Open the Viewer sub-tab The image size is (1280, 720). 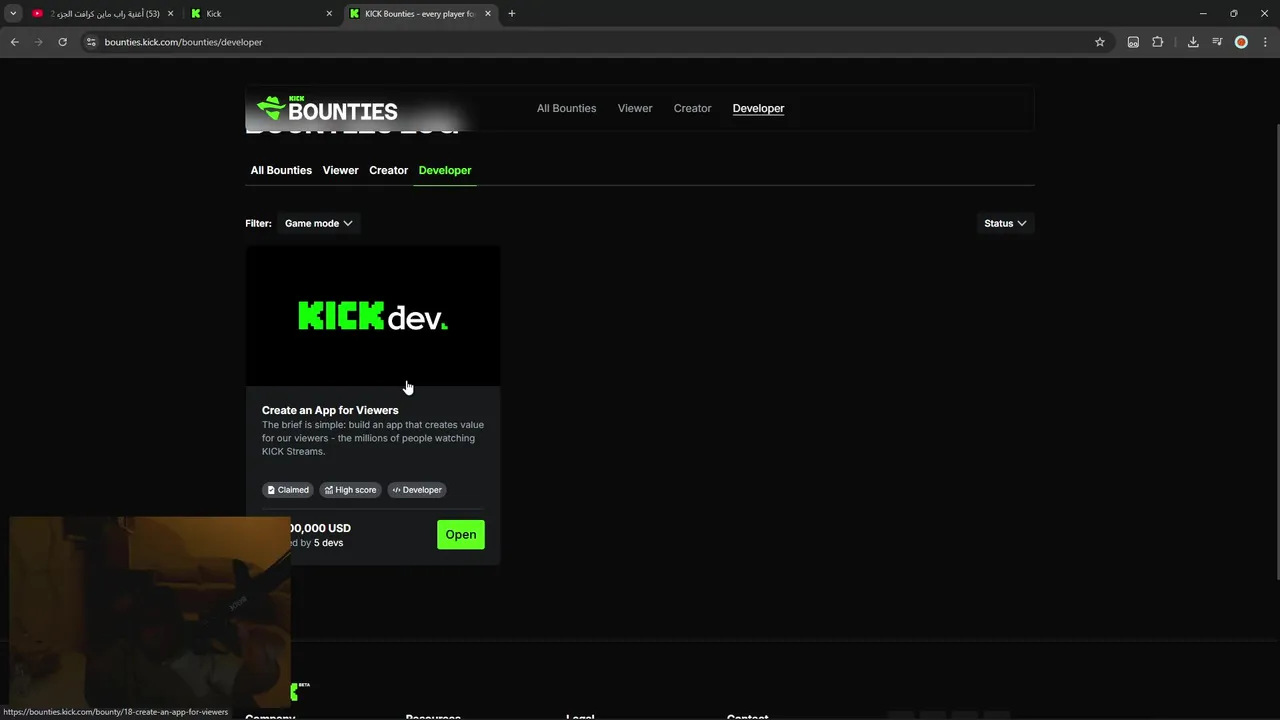[x=340, y=170]
